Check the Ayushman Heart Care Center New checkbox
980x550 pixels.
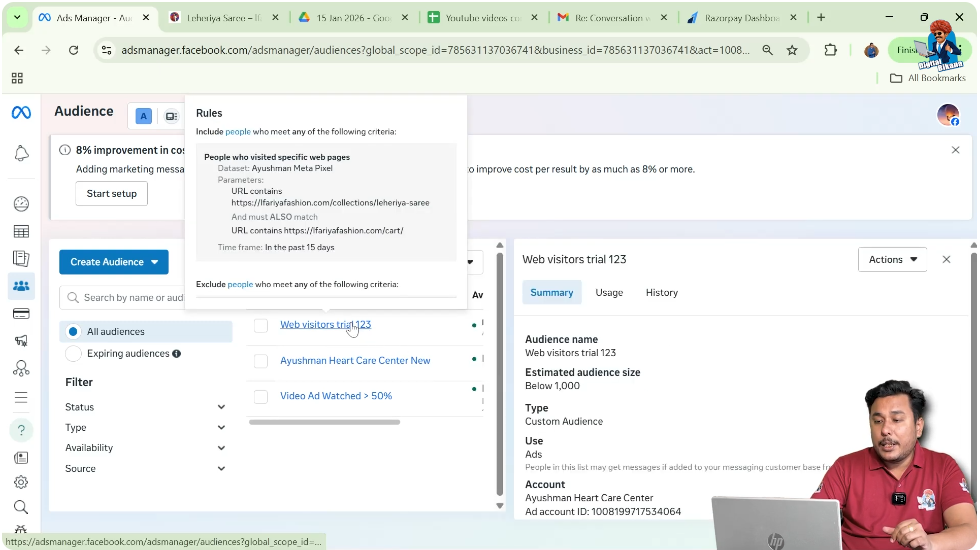pyautogui.click(x=261, y=361)
